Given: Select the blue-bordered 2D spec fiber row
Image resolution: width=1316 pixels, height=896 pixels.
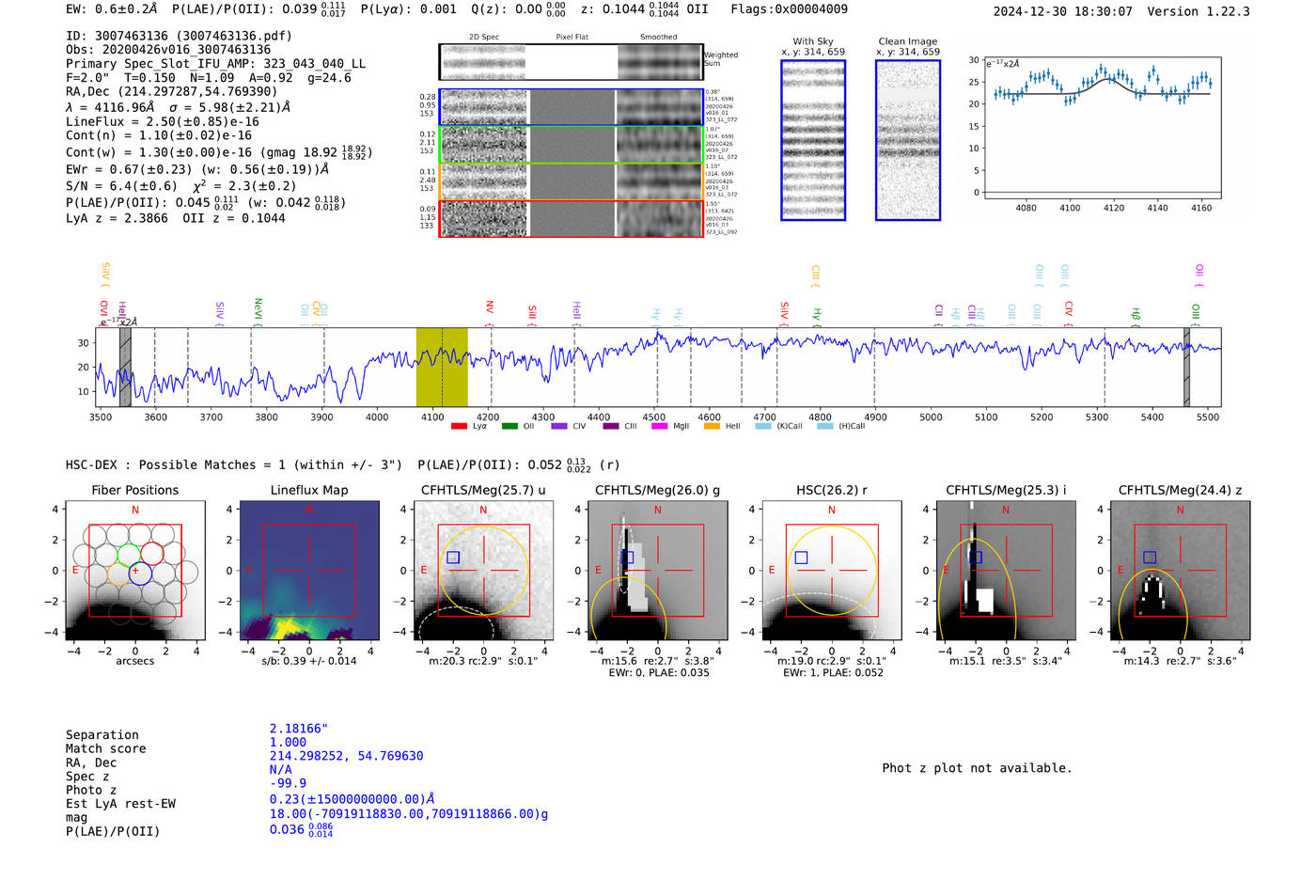Looking at the screenshot, I should pyautogui.click(x=572, y=107).
